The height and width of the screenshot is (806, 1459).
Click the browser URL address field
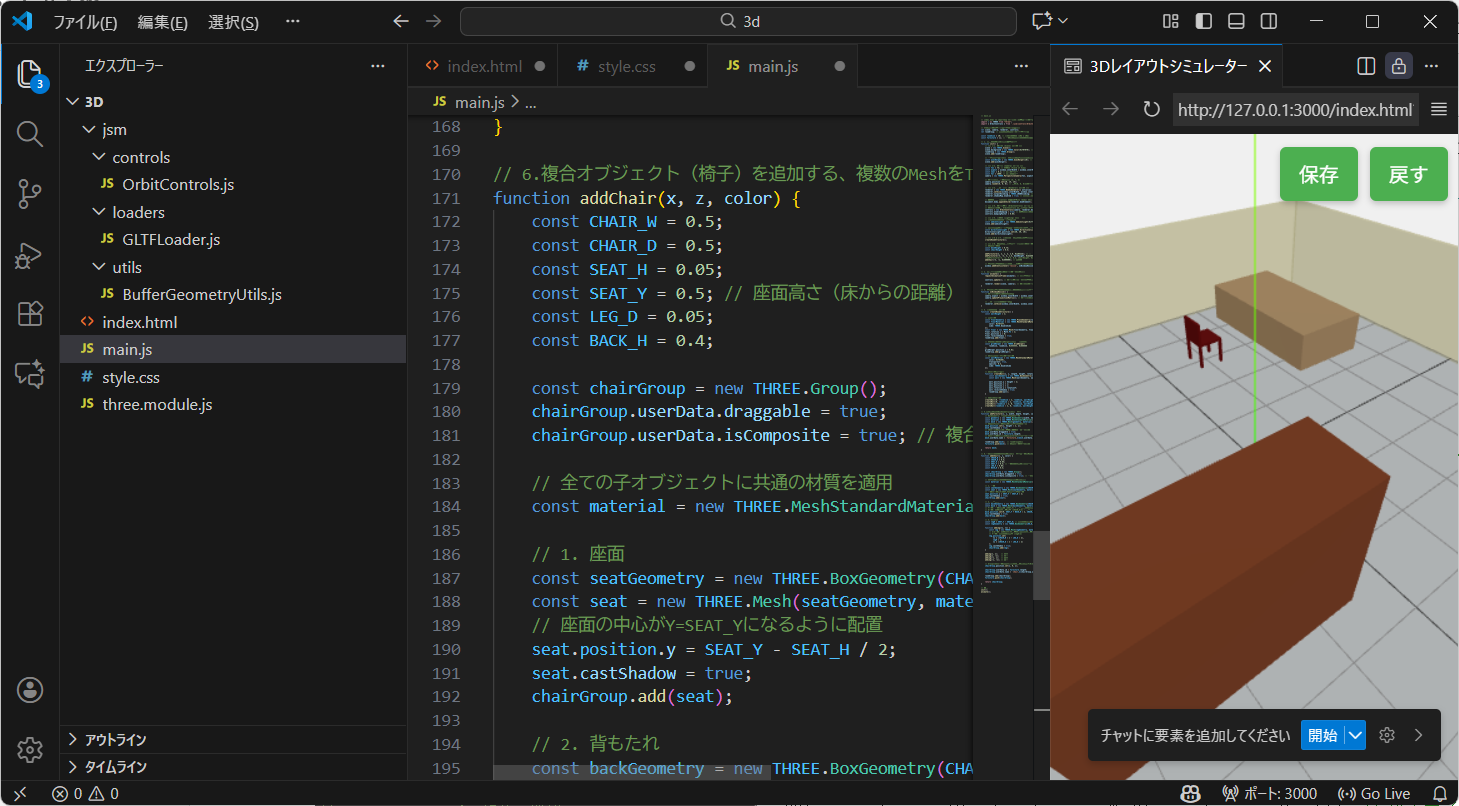[1294, 110]
